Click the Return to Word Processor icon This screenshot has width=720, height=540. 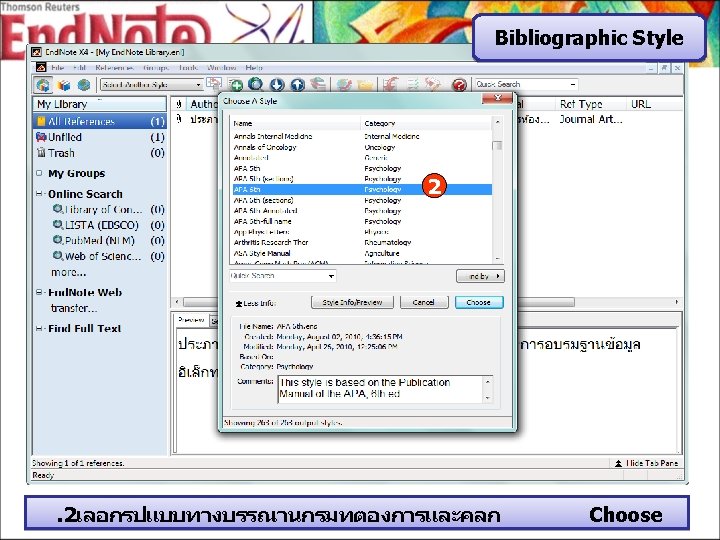(433, 84)
